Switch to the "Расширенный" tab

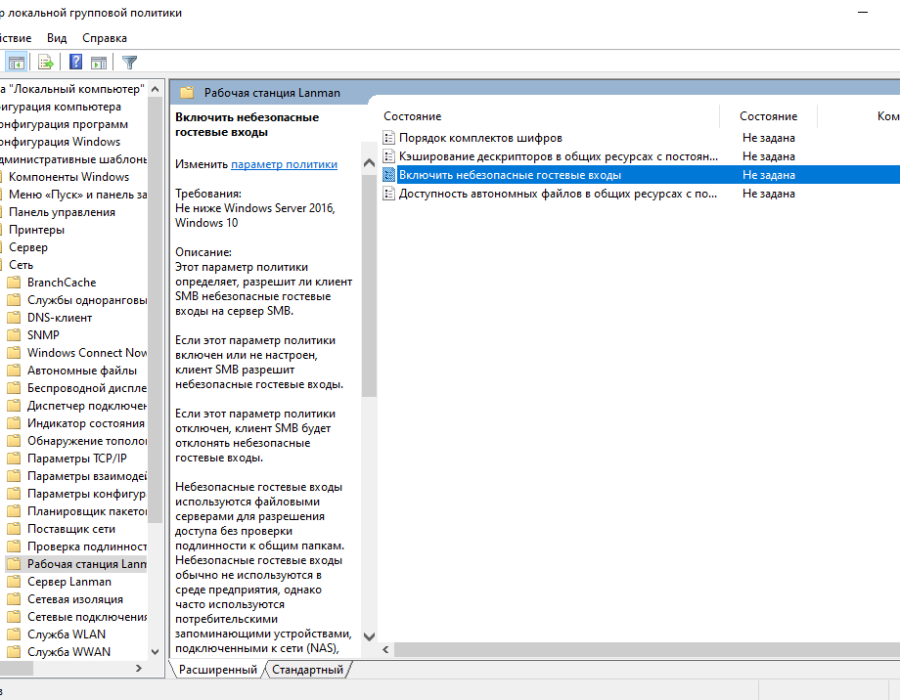(218, 670)
